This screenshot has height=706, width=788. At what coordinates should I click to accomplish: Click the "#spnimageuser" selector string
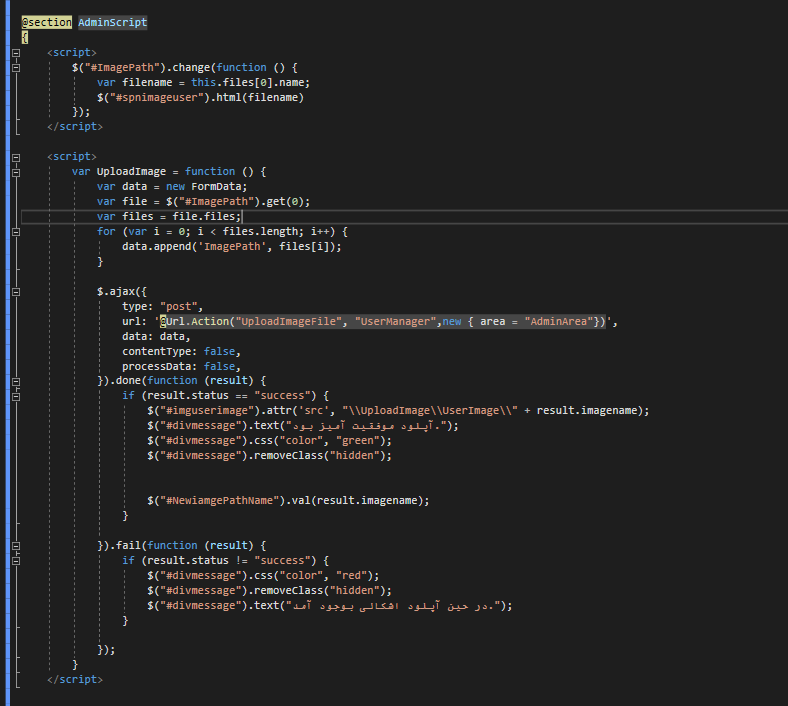click(x=157, y=97)
